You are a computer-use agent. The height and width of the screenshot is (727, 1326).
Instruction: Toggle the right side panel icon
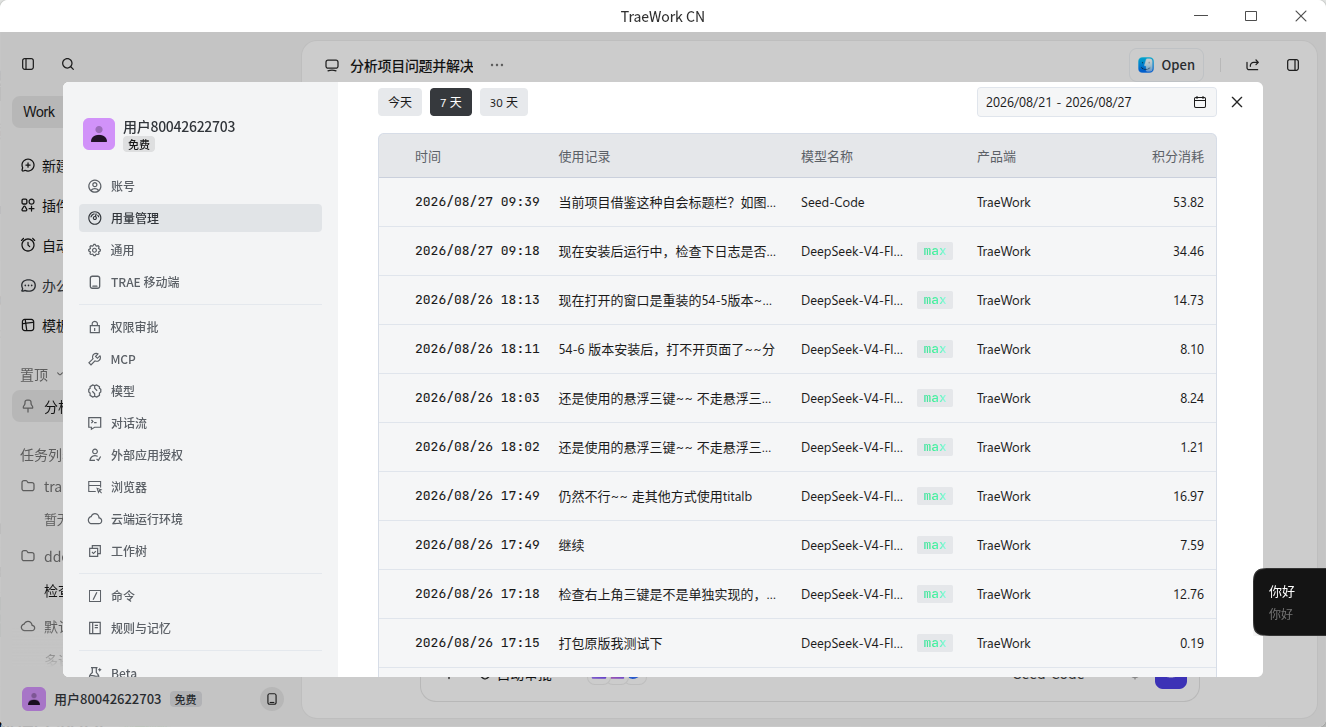(1293, 65)
